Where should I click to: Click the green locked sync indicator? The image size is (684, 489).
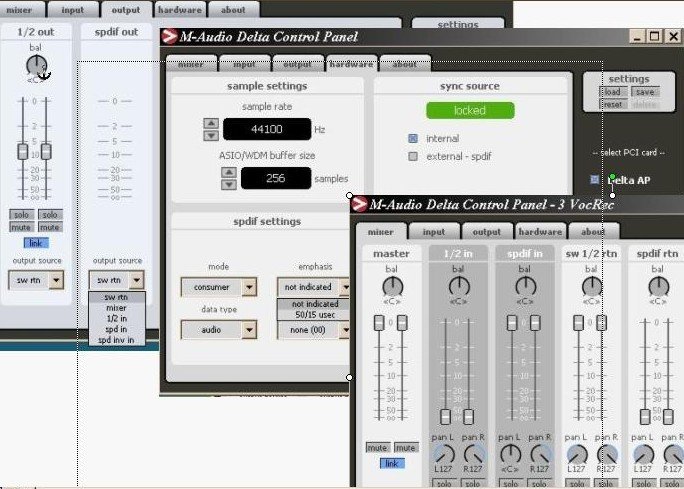470,110
